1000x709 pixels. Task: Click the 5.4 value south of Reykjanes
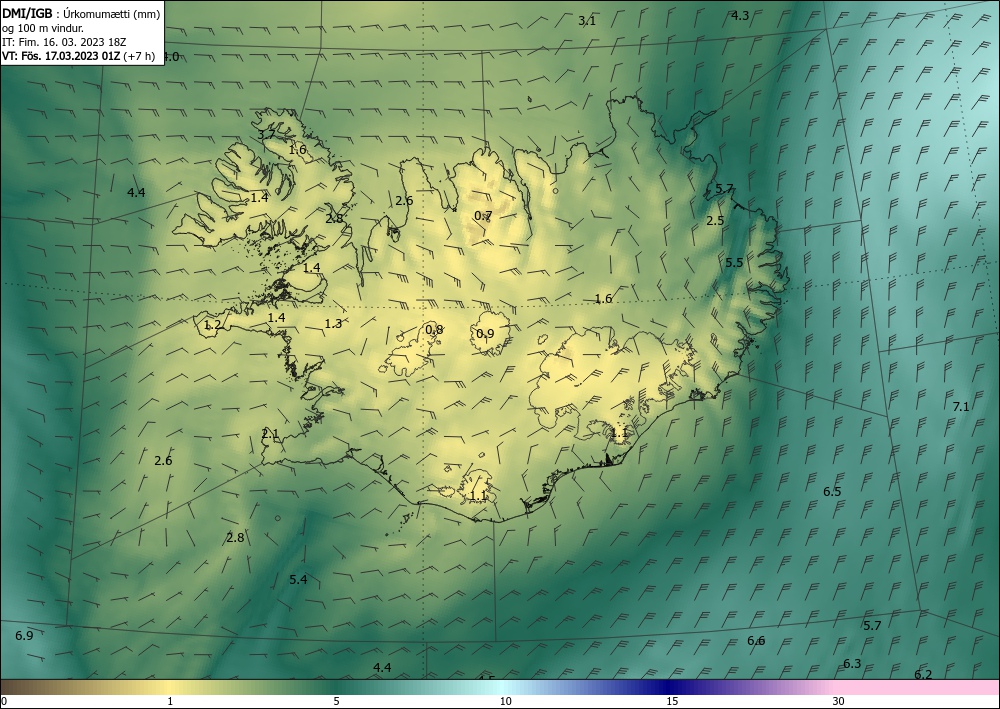(x=298, y=580)
